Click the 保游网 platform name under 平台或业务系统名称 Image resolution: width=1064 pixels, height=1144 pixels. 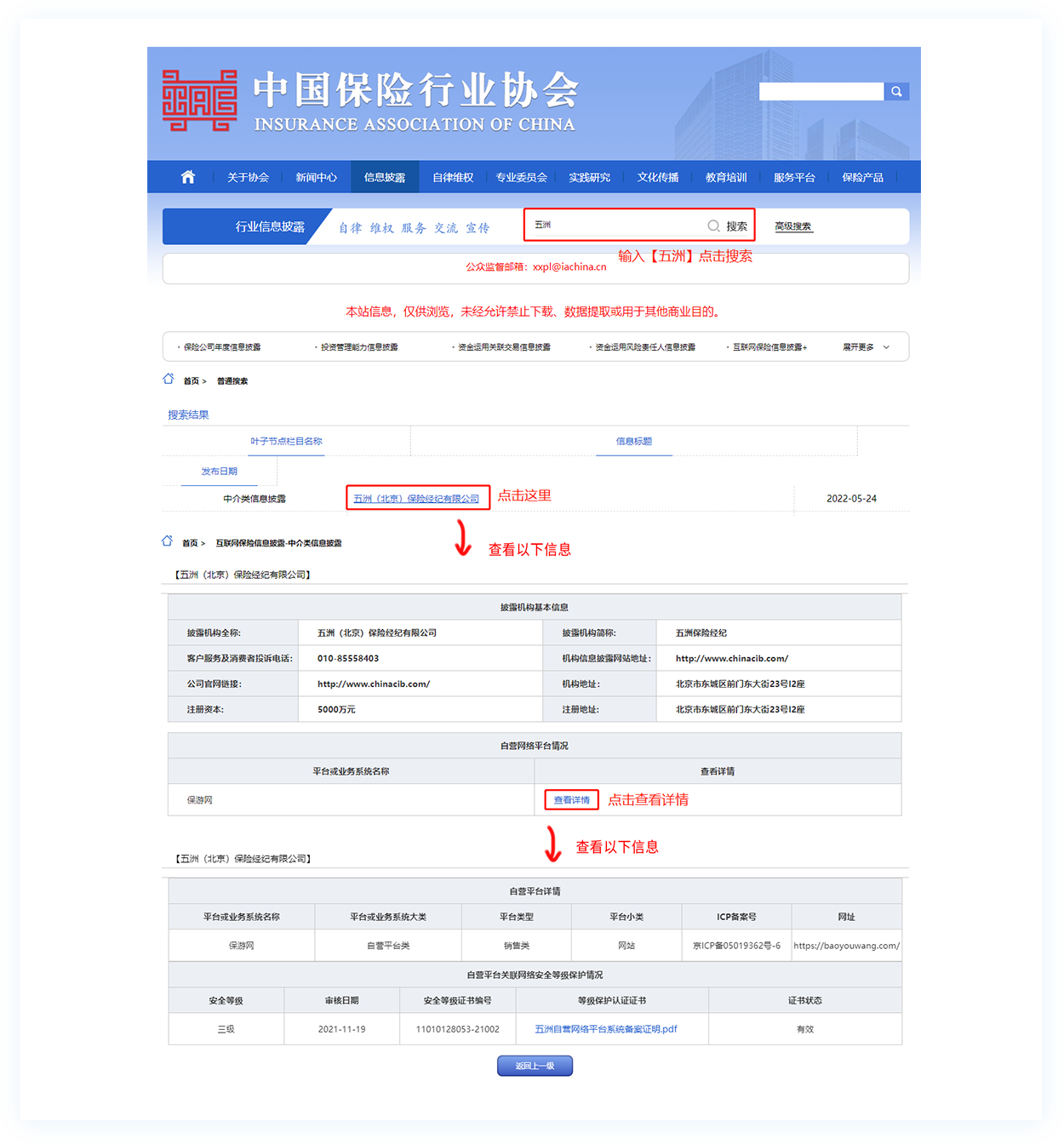[200, 800]
